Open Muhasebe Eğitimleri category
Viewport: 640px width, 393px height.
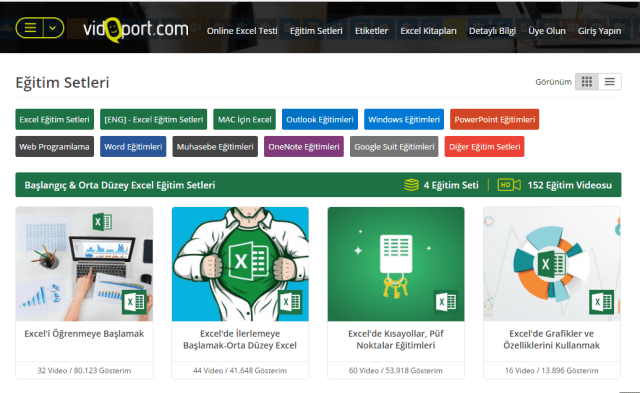(x=215, y=147)
